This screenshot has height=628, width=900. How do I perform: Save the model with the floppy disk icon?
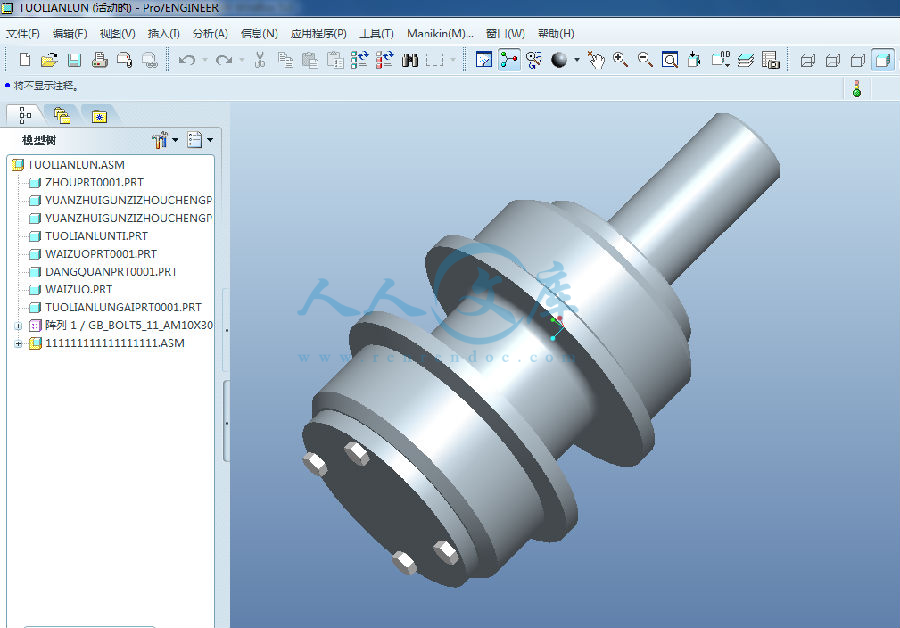pos(75,60)
